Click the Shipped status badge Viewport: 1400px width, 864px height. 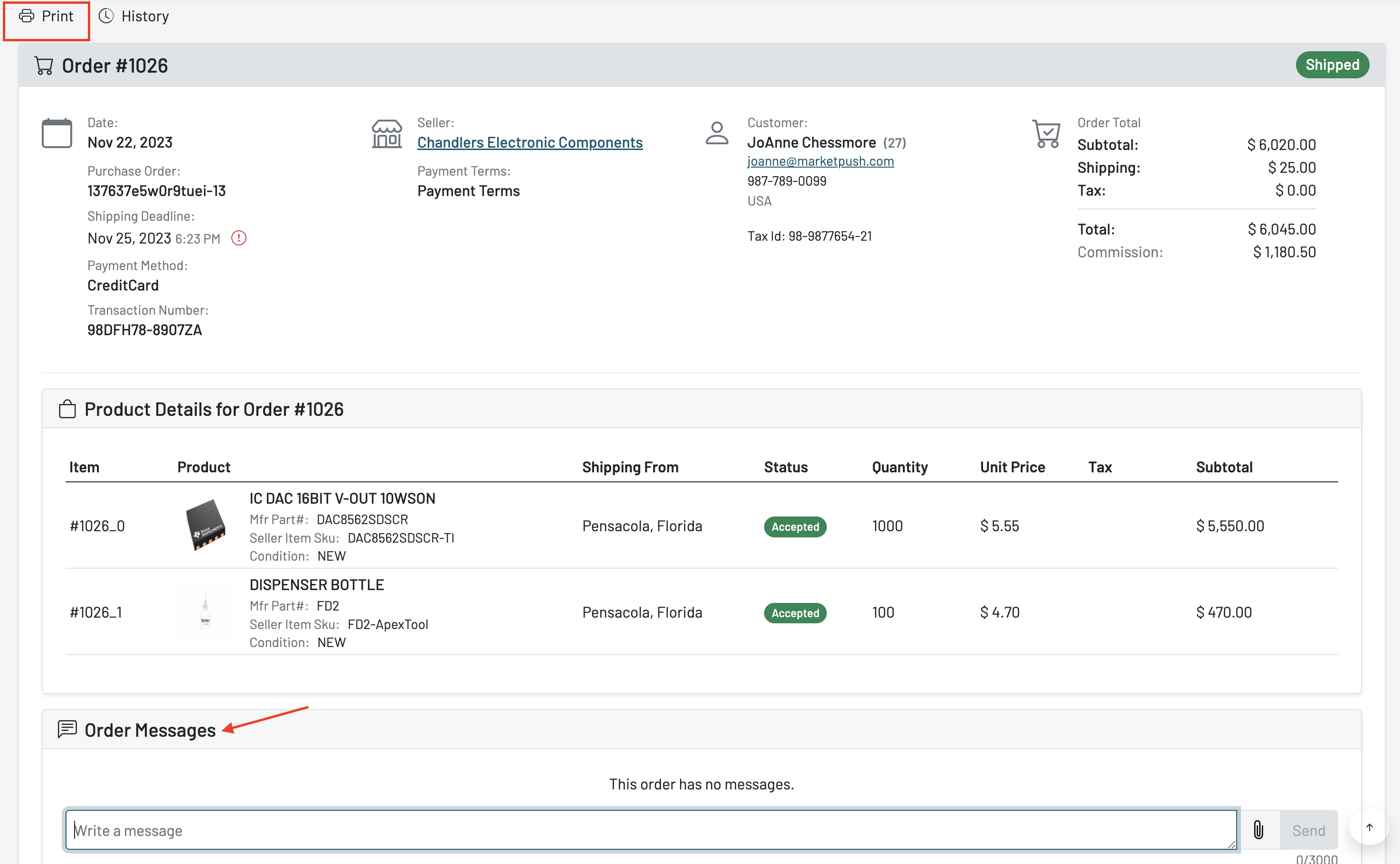coord(1332,65)
